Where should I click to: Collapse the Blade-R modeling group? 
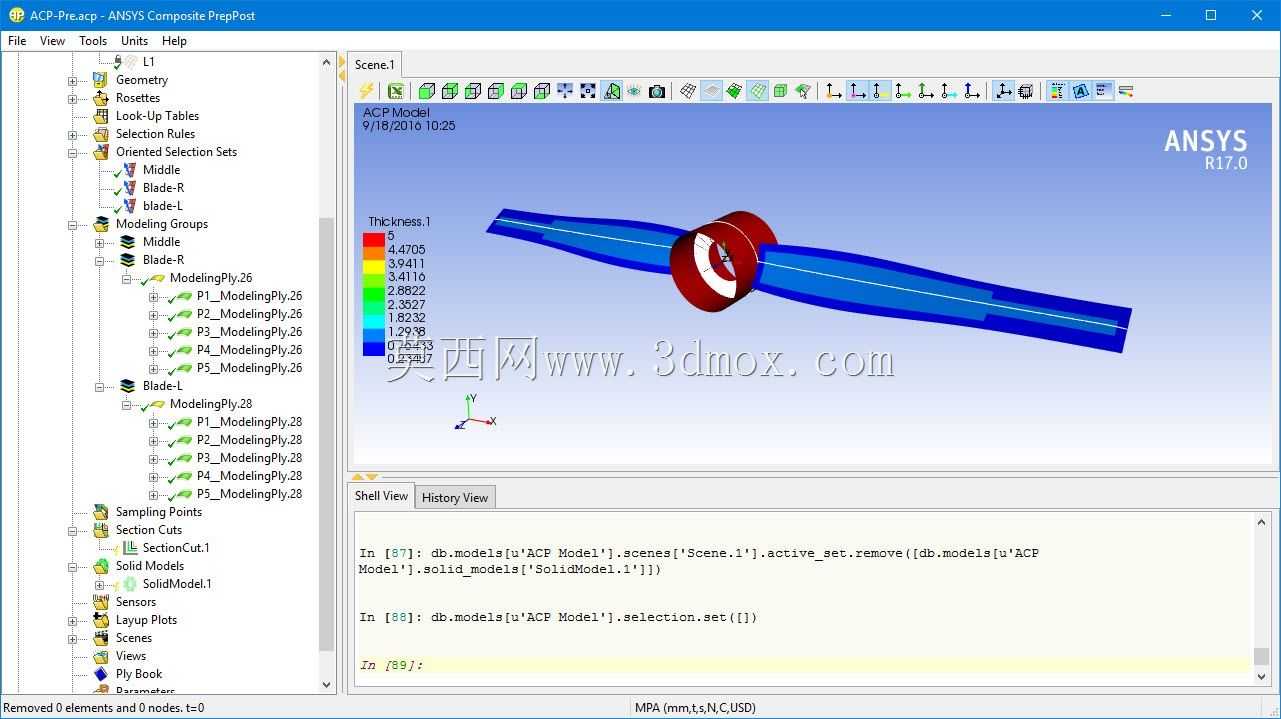100,261
